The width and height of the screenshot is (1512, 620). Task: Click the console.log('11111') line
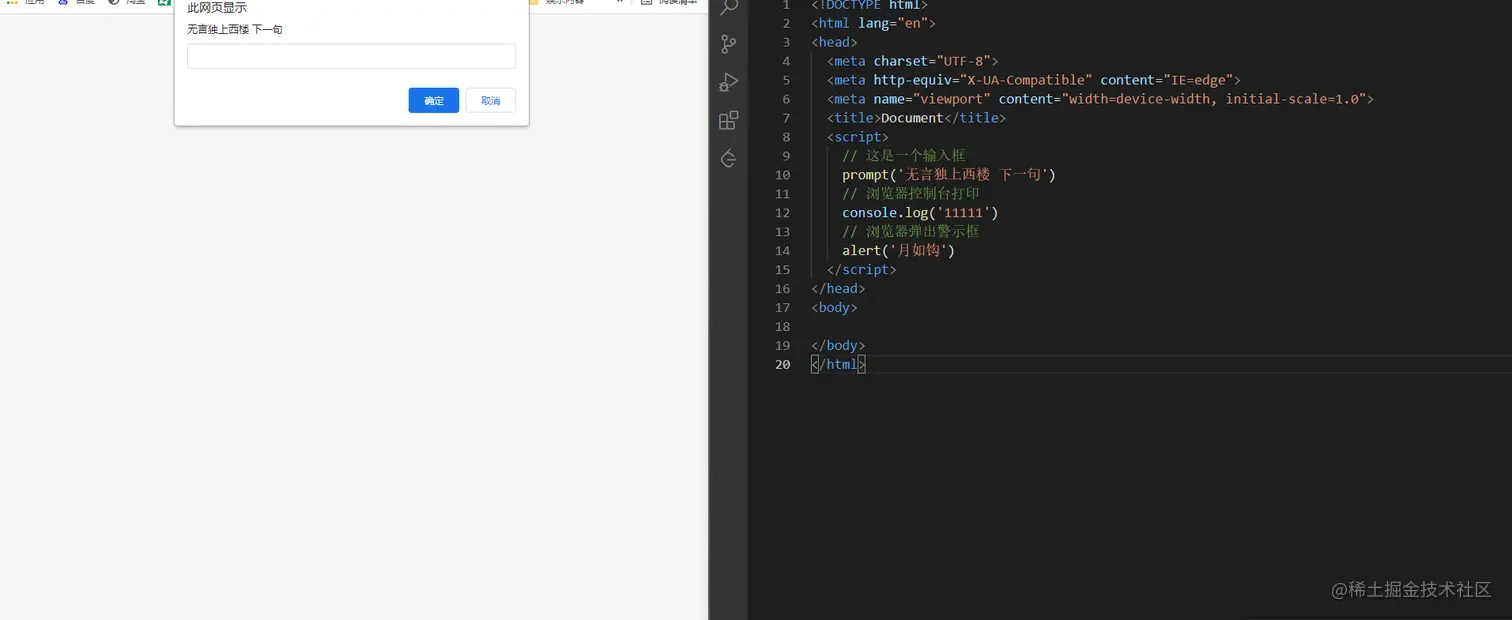point(920,213)
